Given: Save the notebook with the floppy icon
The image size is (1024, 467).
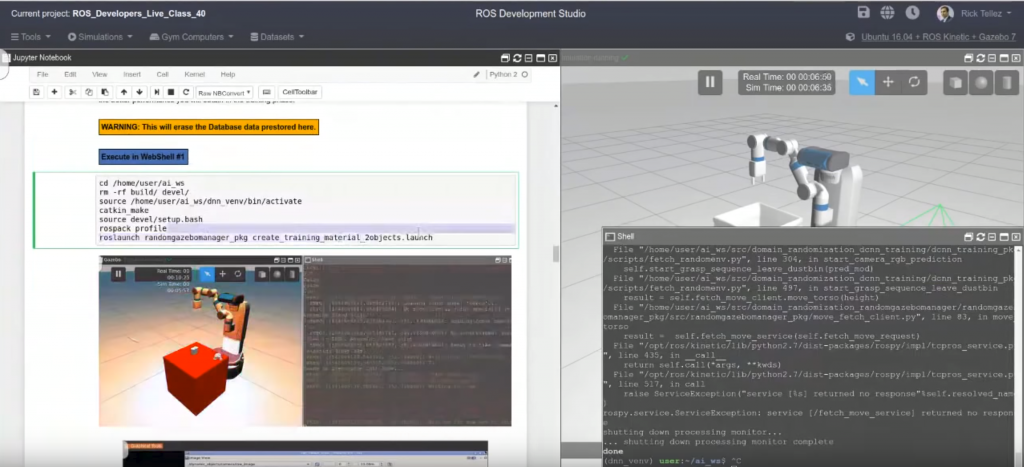Looking at the screenshot, I should 37,92.
